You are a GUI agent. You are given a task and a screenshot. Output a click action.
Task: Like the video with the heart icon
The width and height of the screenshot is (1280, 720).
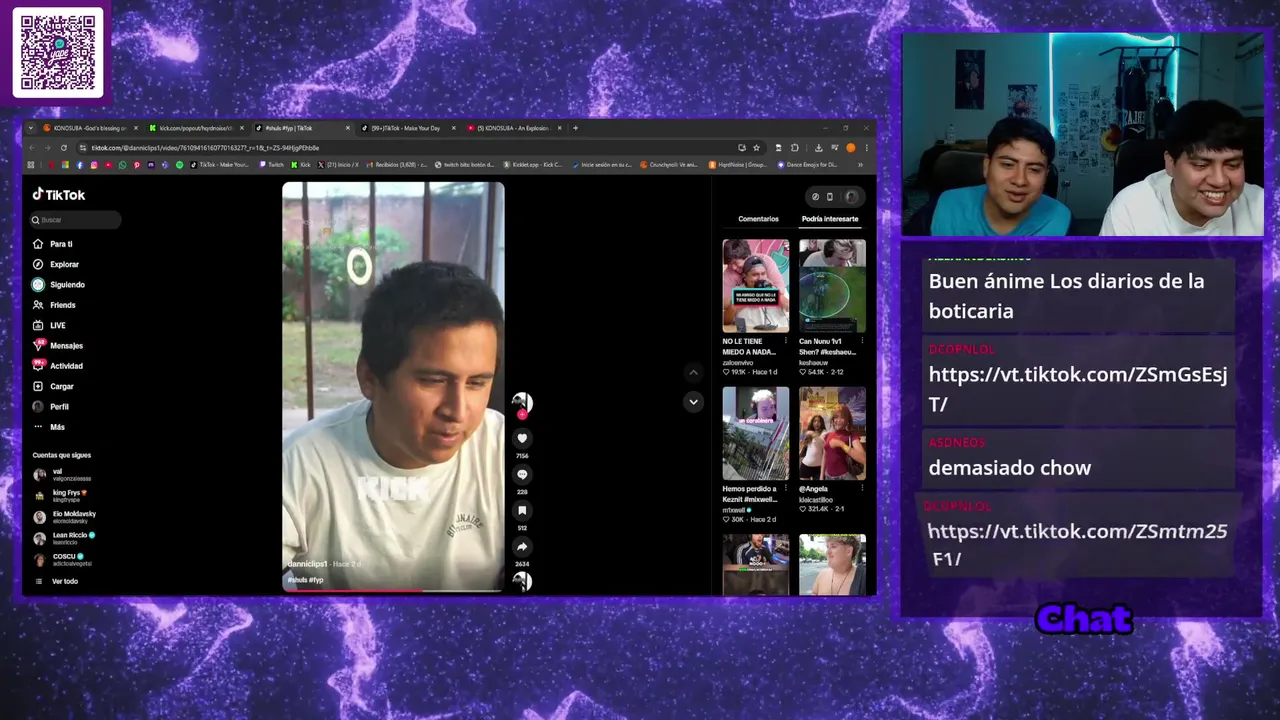point(522,438)
